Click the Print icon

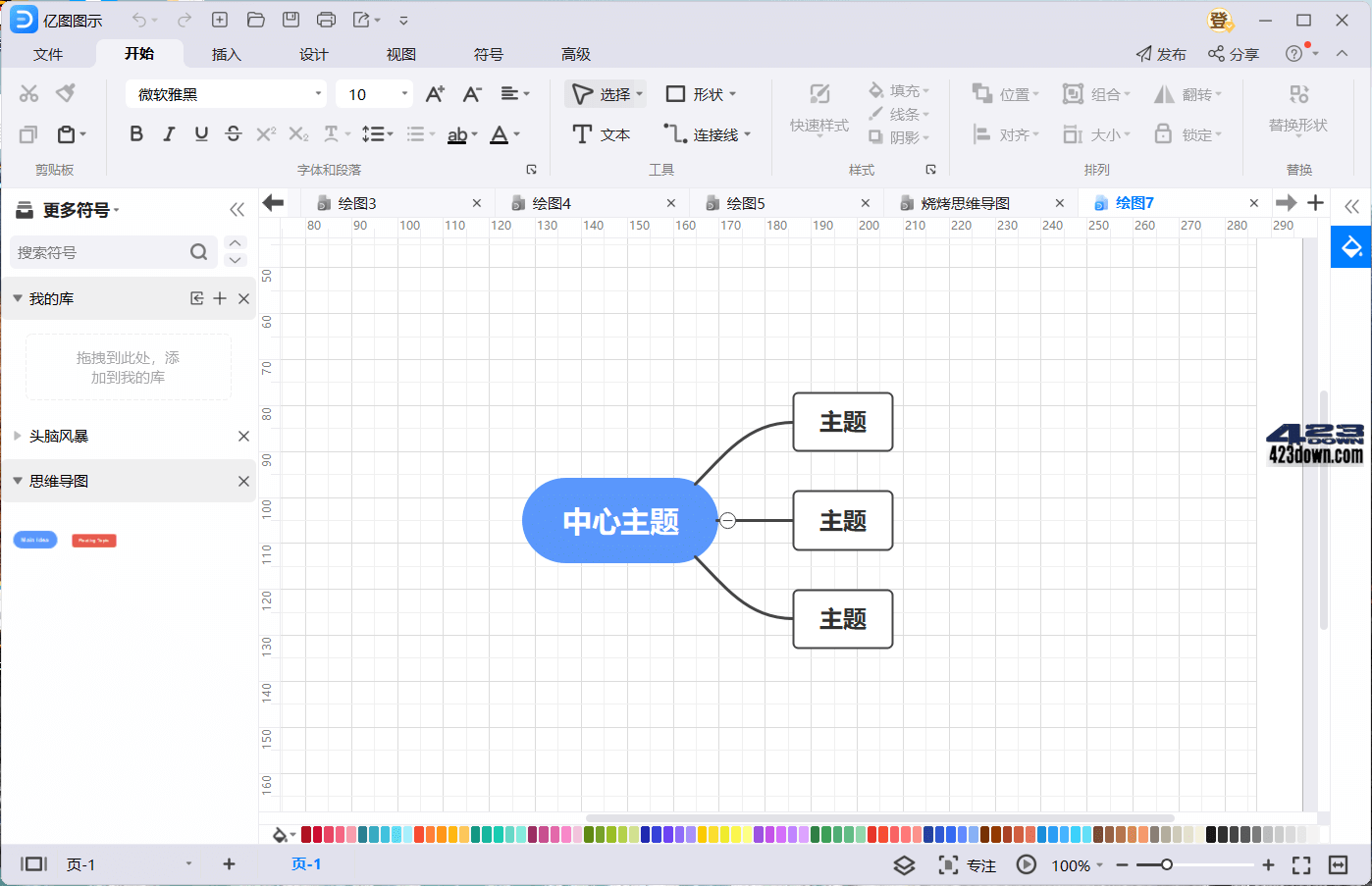(326, 20)
